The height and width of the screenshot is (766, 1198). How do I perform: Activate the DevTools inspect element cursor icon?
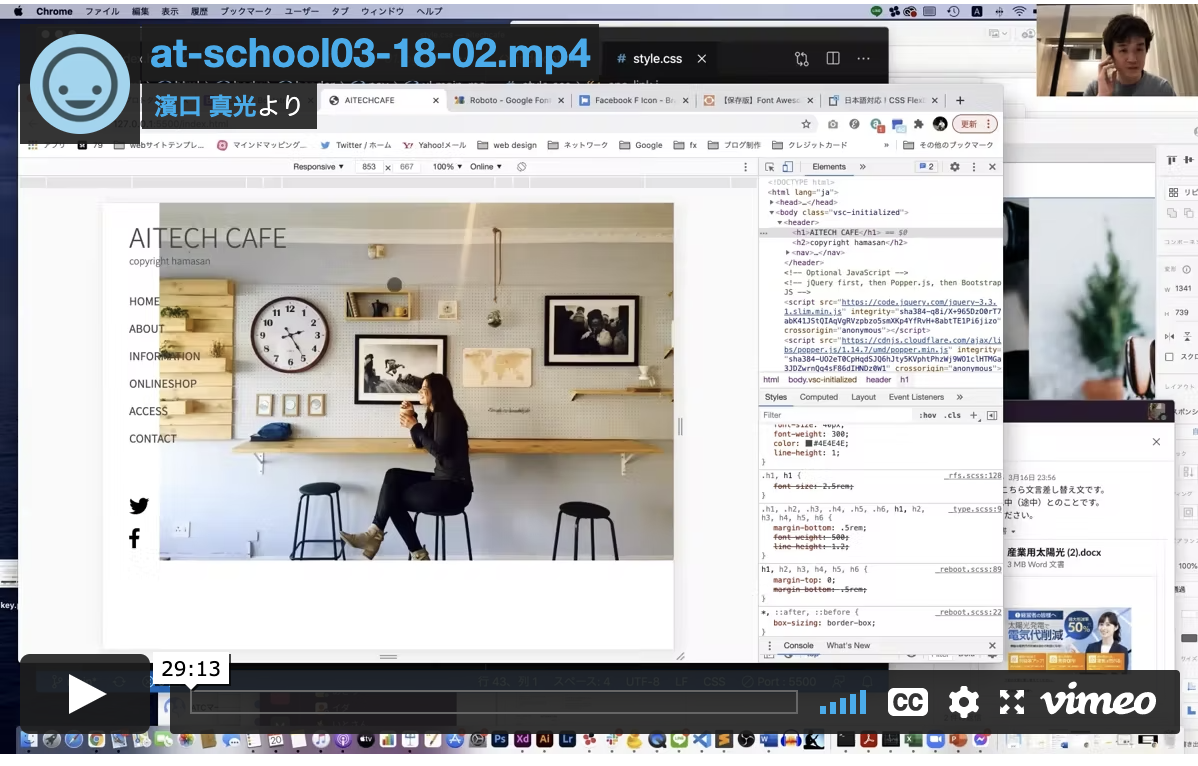(x=770, y=166)
